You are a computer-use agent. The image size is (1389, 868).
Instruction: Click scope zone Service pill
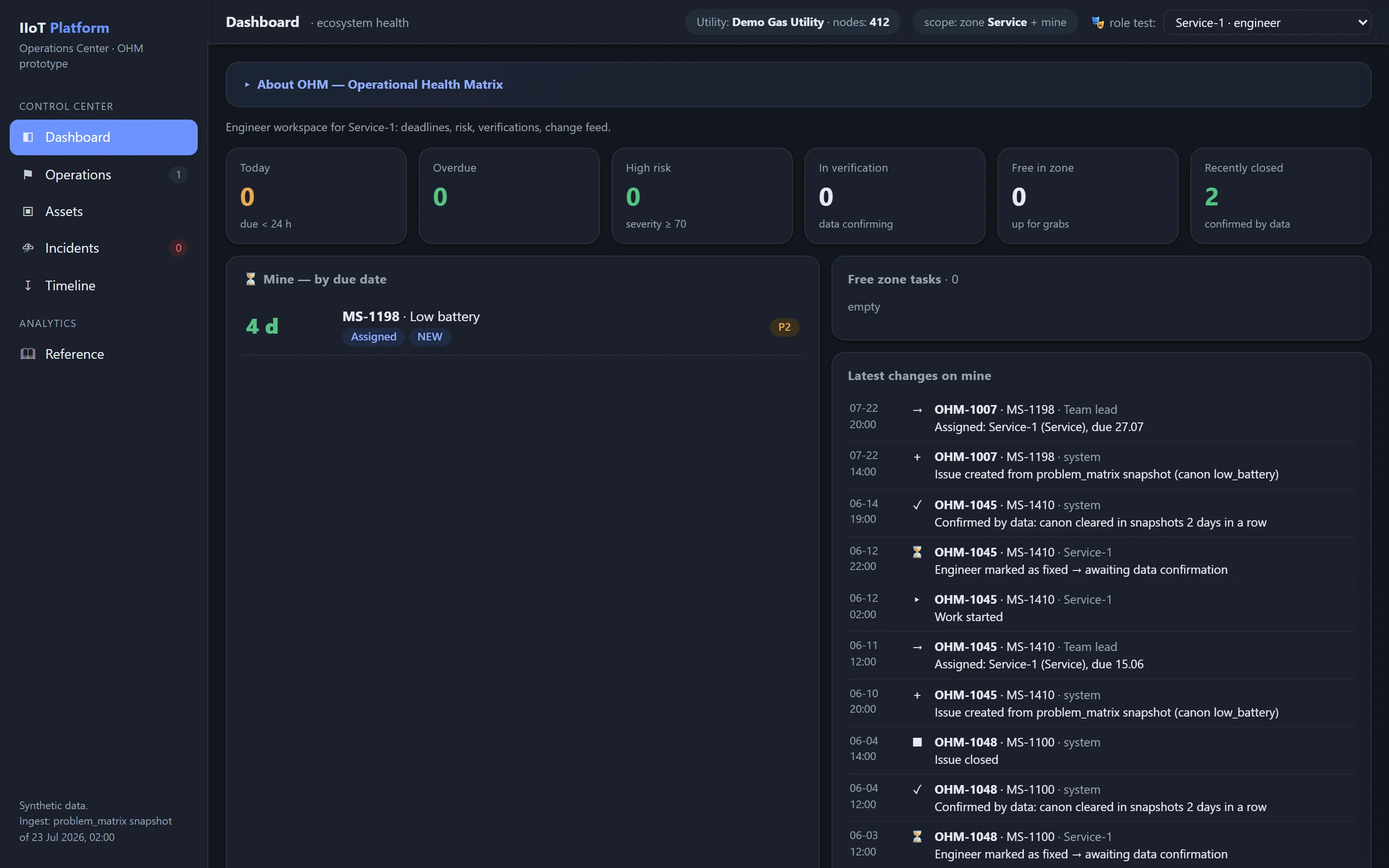click(x=994, y=22)
